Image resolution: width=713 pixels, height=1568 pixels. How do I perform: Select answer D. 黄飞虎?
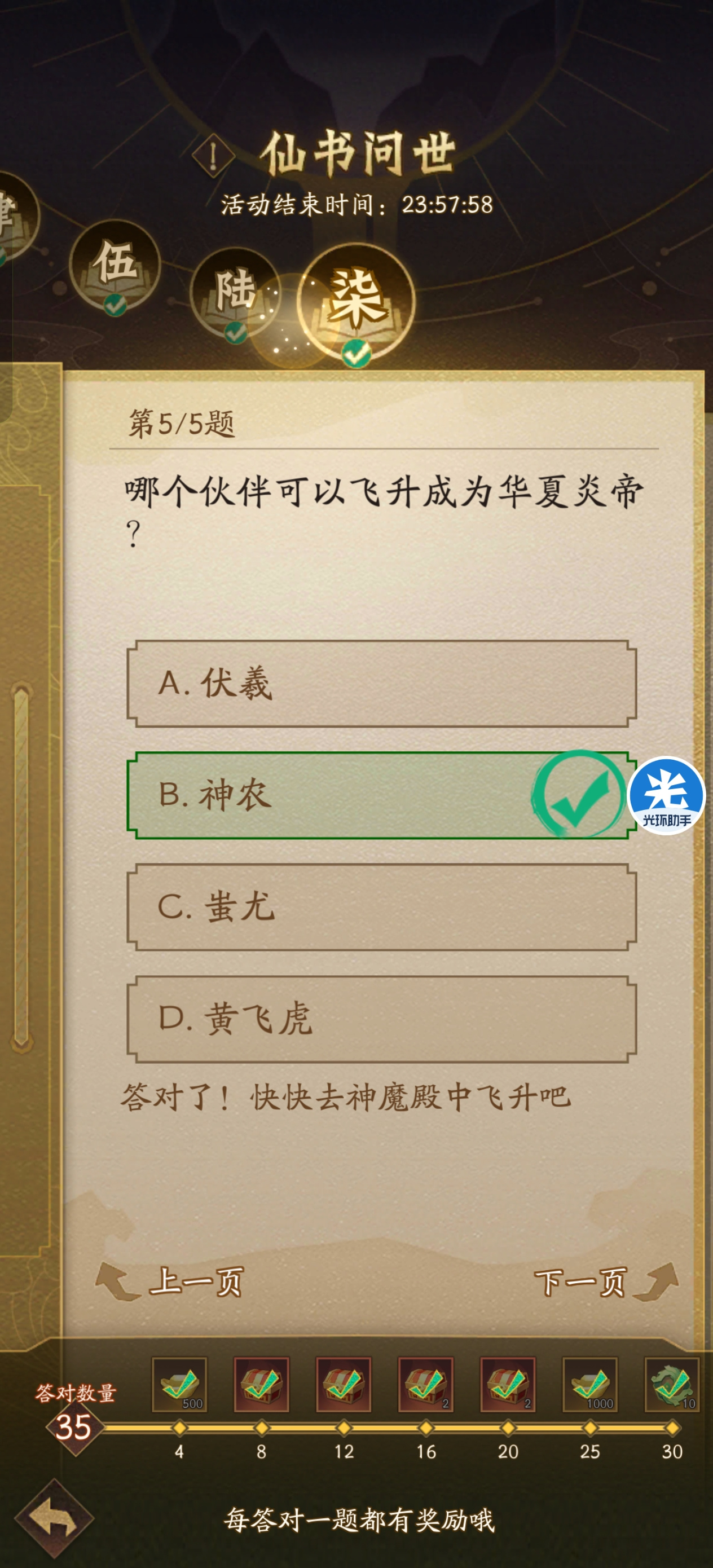pyautogui.click(x=382, y=1019)
